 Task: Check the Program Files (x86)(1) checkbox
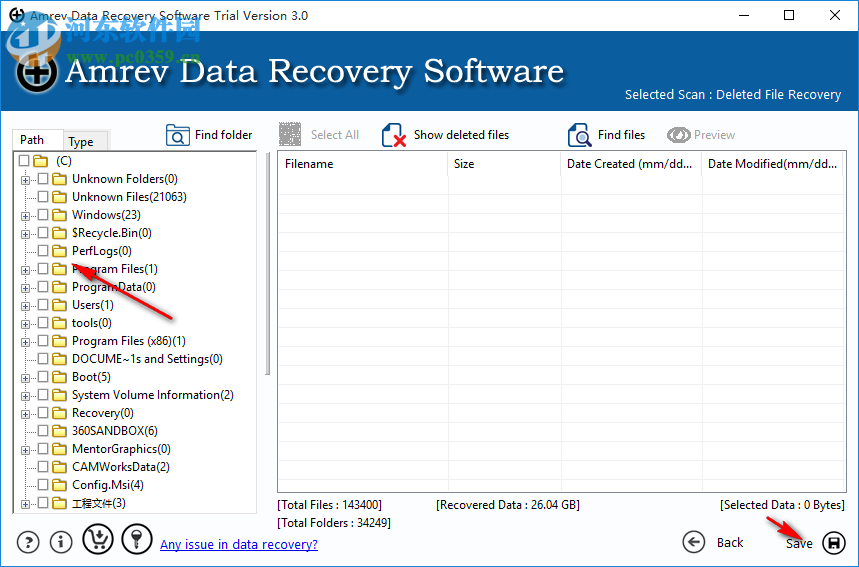43,341
